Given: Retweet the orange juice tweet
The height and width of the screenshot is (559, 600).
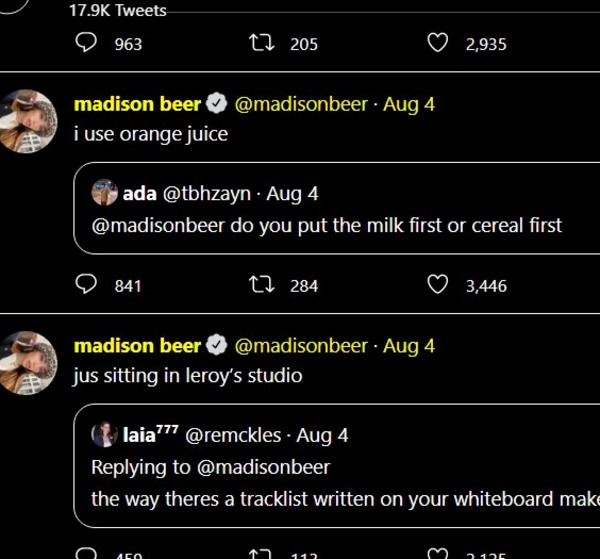Looking at the screenshot, I should point(261,285).
